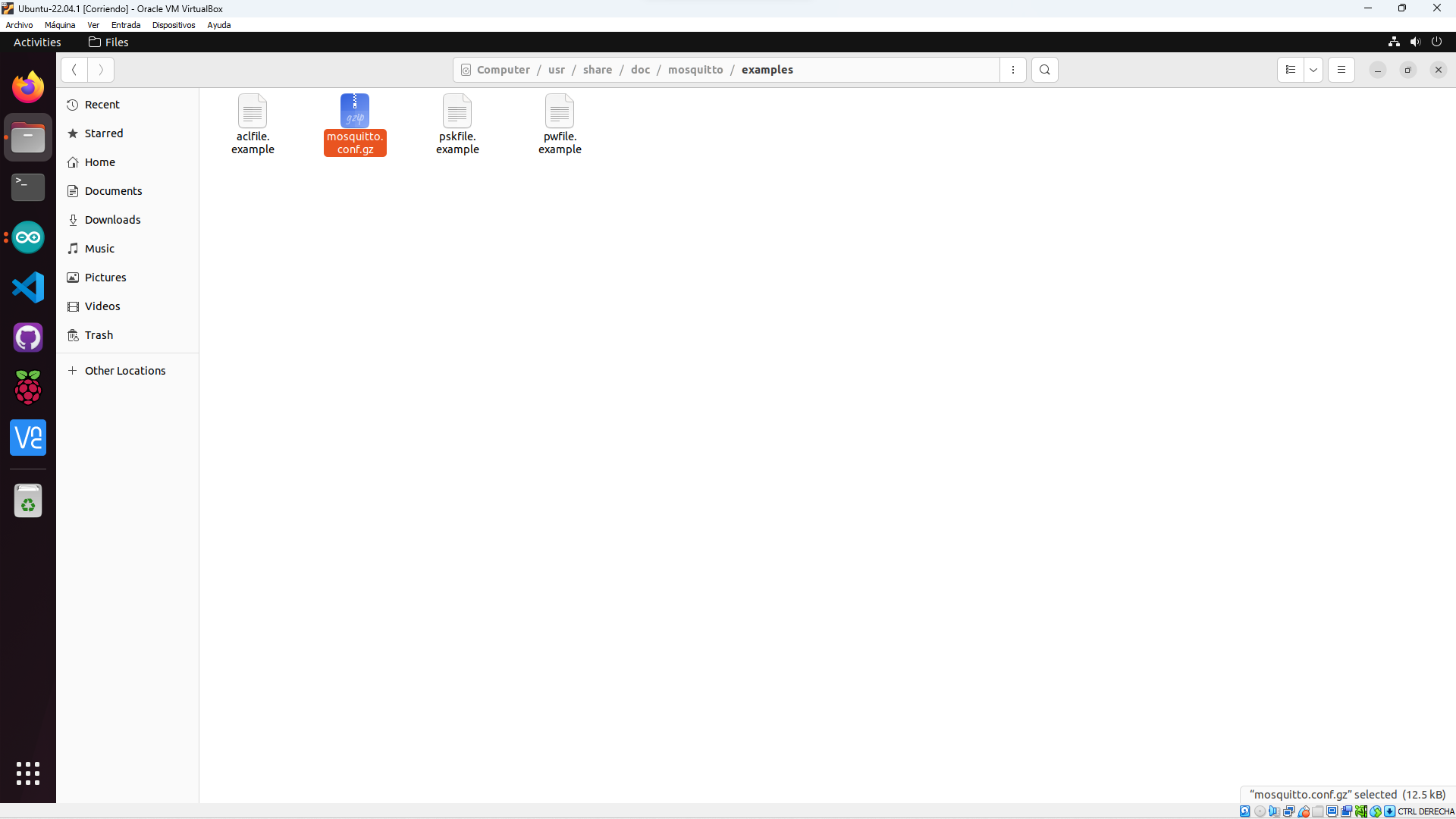Click mosquitto in the path bar
The width and height of the screenshot is (1456, 819).
pyautogui.click(x=695, y=70)
